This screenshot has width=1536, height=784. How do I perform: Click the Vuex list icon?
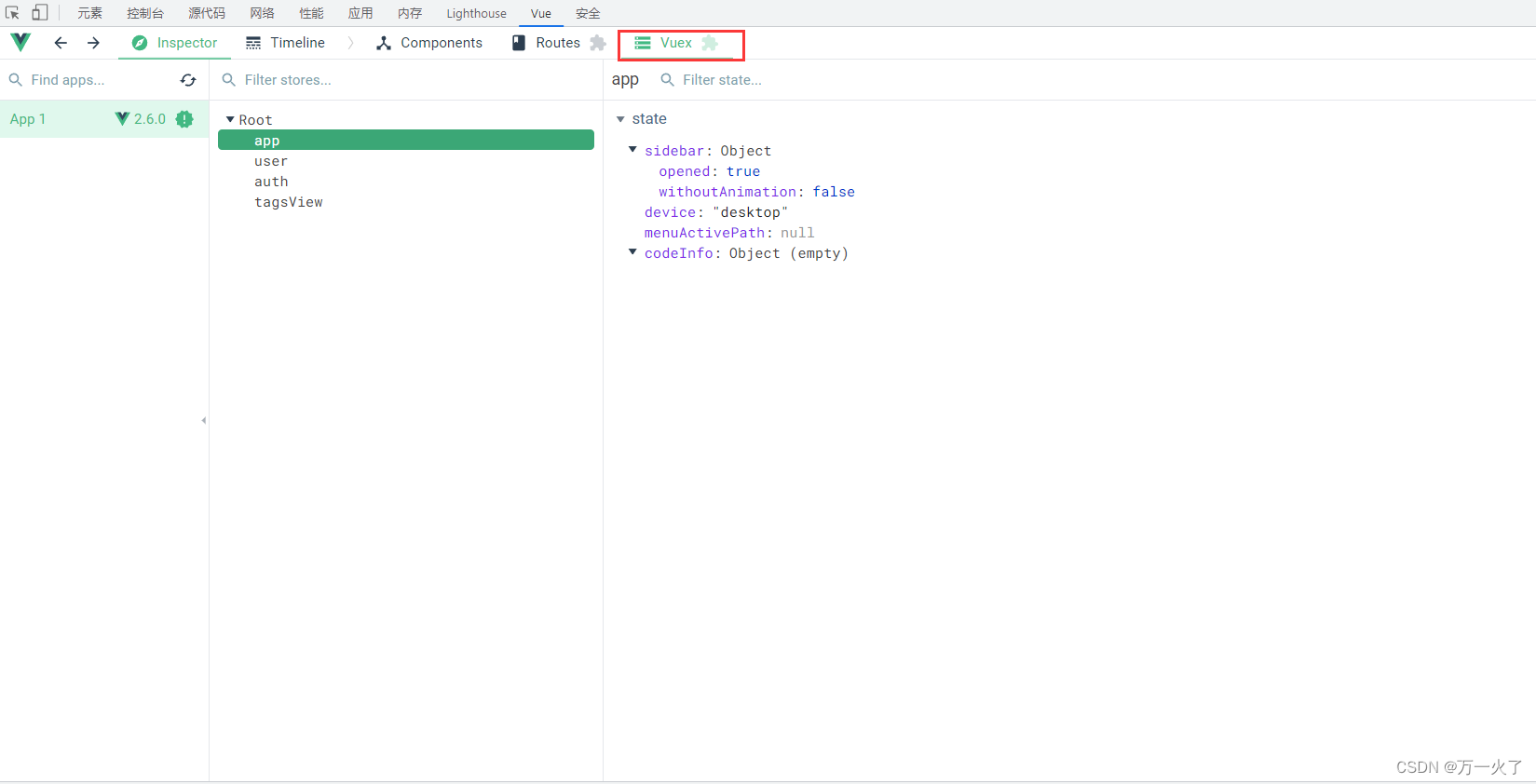point(643,43)
